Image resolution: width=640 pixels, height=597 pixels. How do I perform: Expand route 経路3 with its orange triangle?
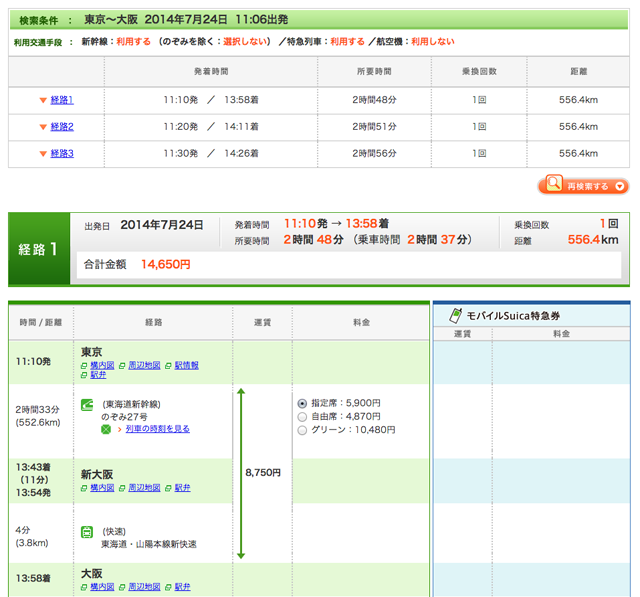click(43, 154)
